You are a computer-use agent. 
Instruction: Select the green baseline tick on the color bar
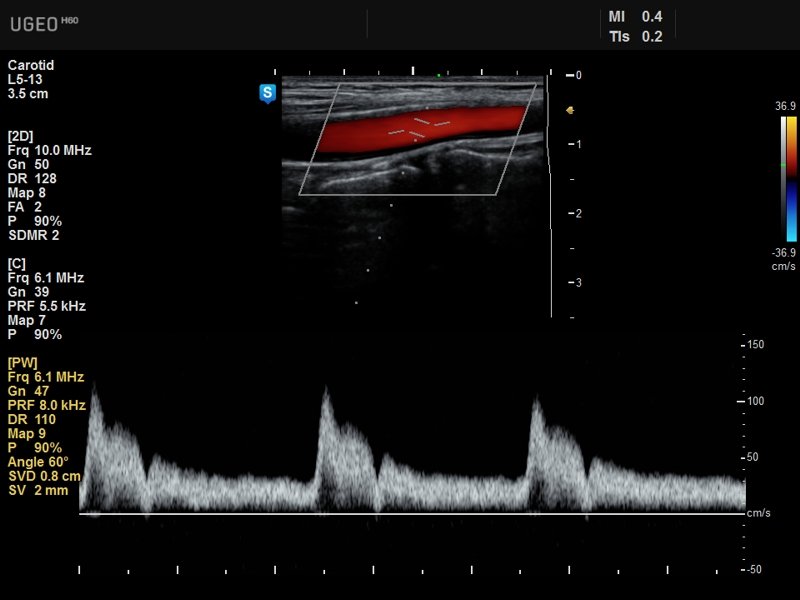(x=782, y=164)
